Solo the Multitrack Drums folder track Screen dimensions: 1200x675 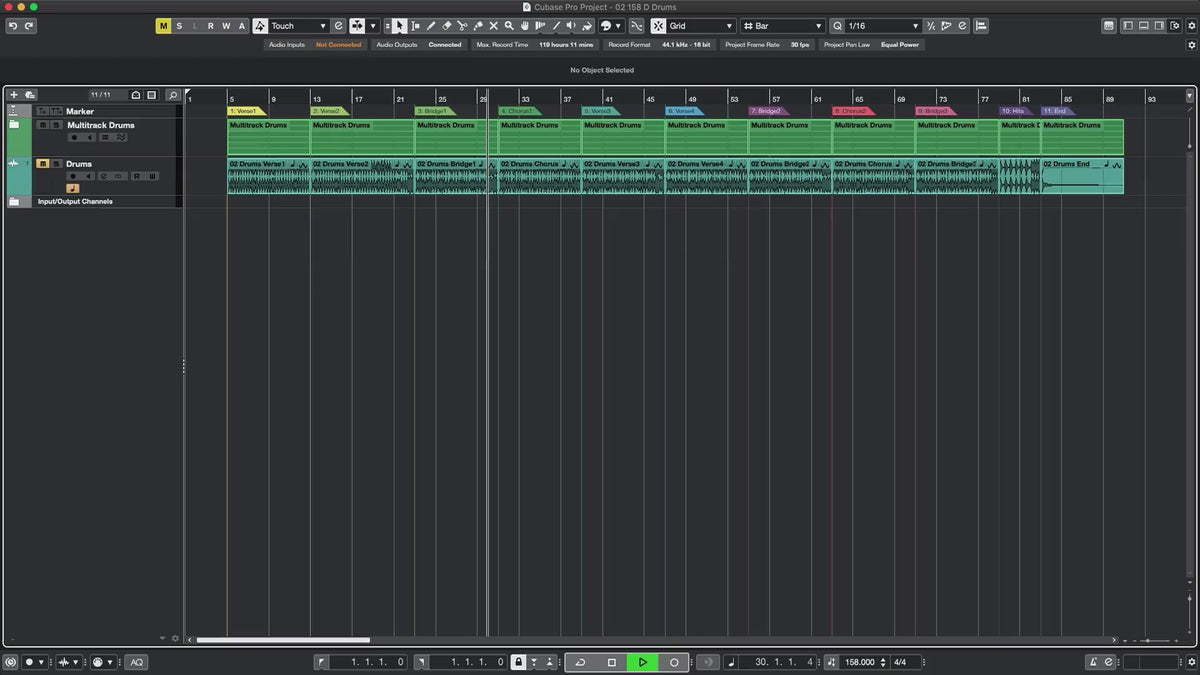click(x=56, y=125)
